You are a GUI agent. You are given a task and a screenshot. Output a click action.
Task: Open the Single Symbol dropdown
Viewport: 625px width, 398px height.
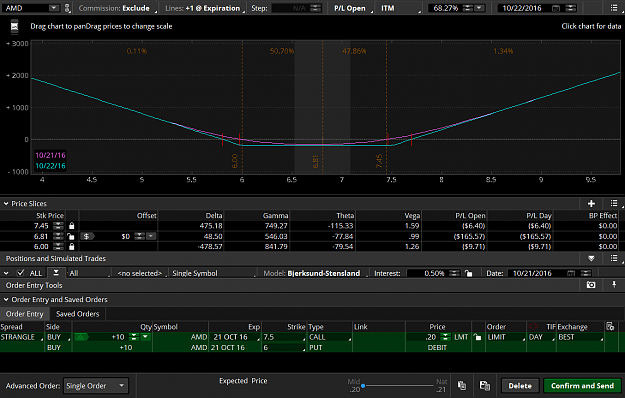[214, 273]
